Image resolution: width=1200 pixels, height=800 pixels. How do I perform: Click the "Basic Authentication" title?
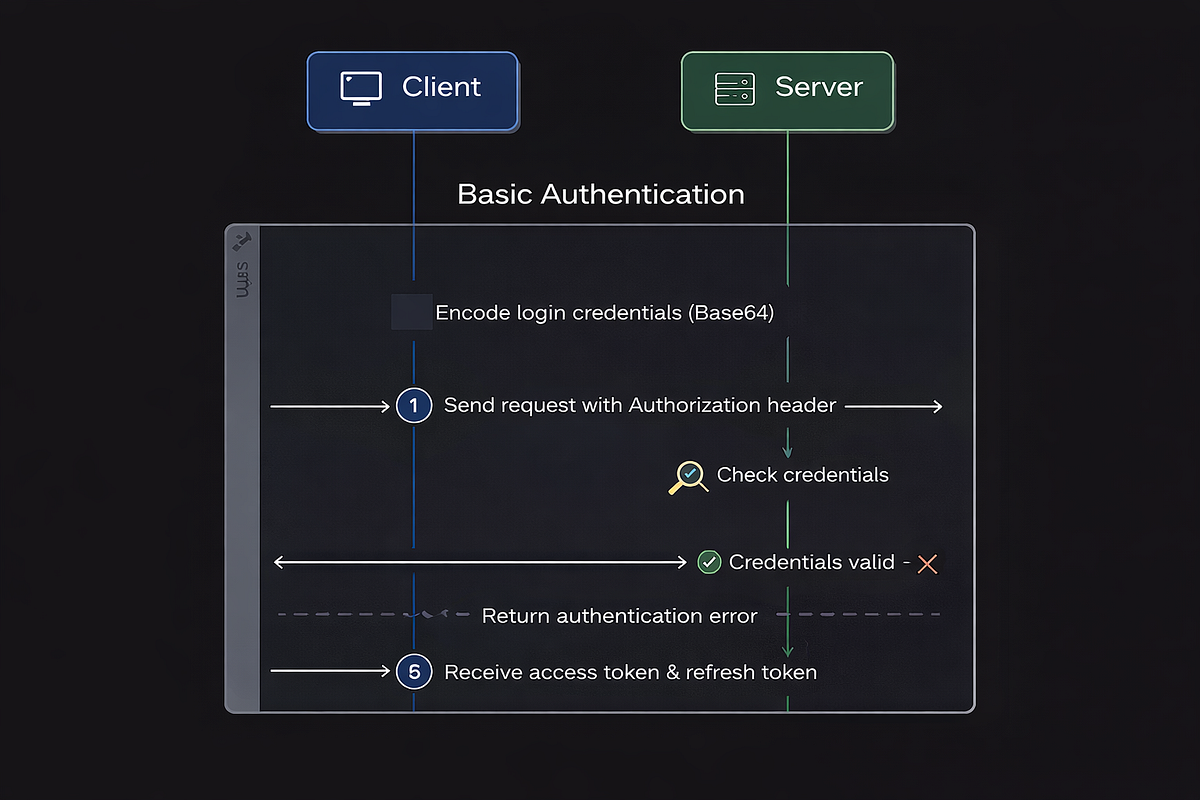point(601,194)
